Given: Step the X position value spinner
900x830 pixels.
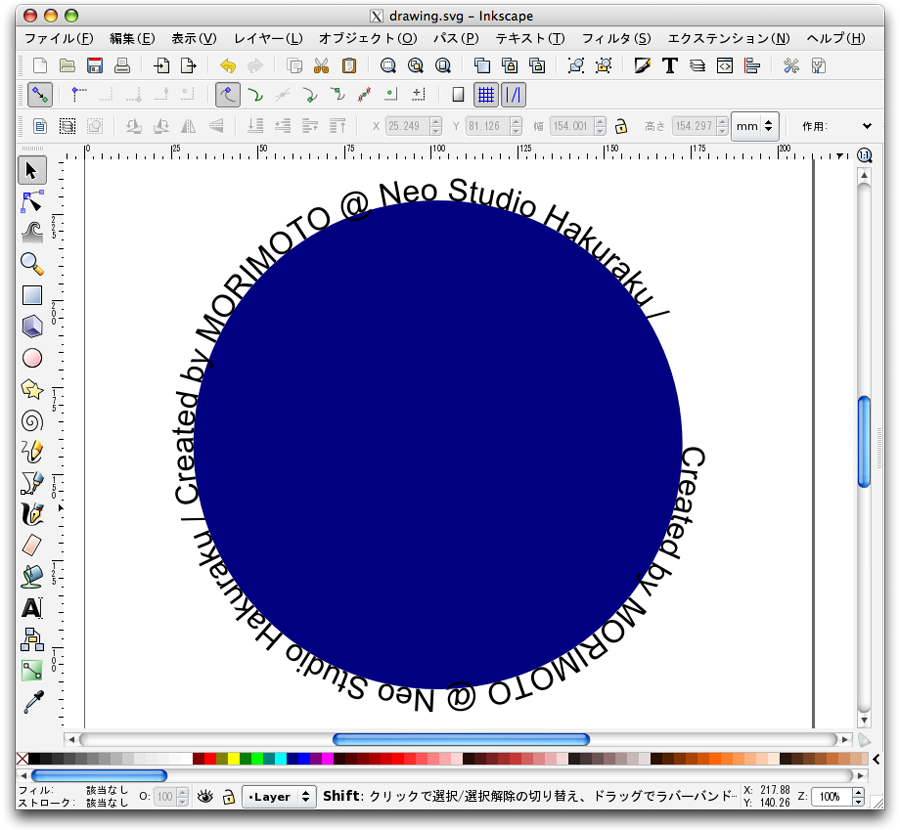Looking at the screenshot, I should pyautogui.click(x=436, y=126).
